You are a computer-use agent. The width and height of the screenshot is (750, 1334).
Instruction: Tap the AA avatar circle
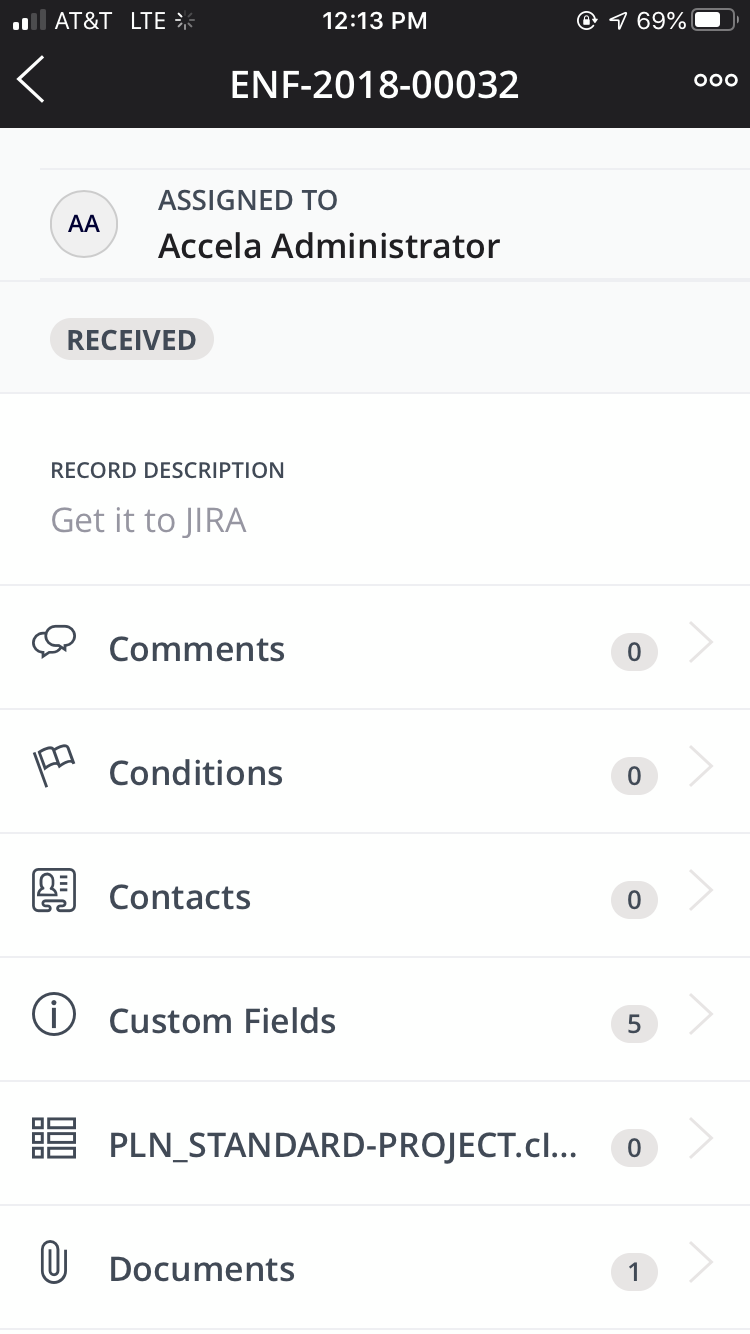click(84, 225)
